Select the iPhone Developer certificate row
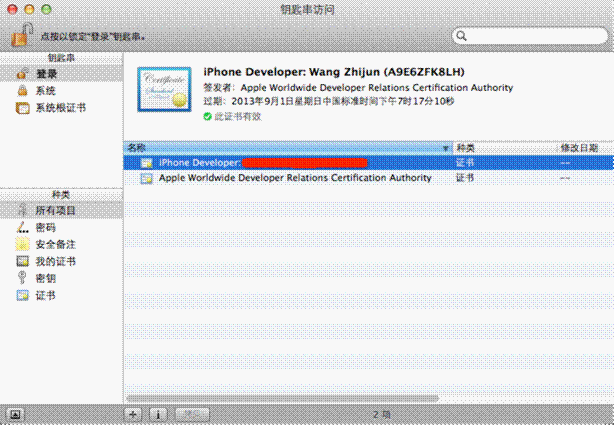The image size is (614, 425). point(368,163)
